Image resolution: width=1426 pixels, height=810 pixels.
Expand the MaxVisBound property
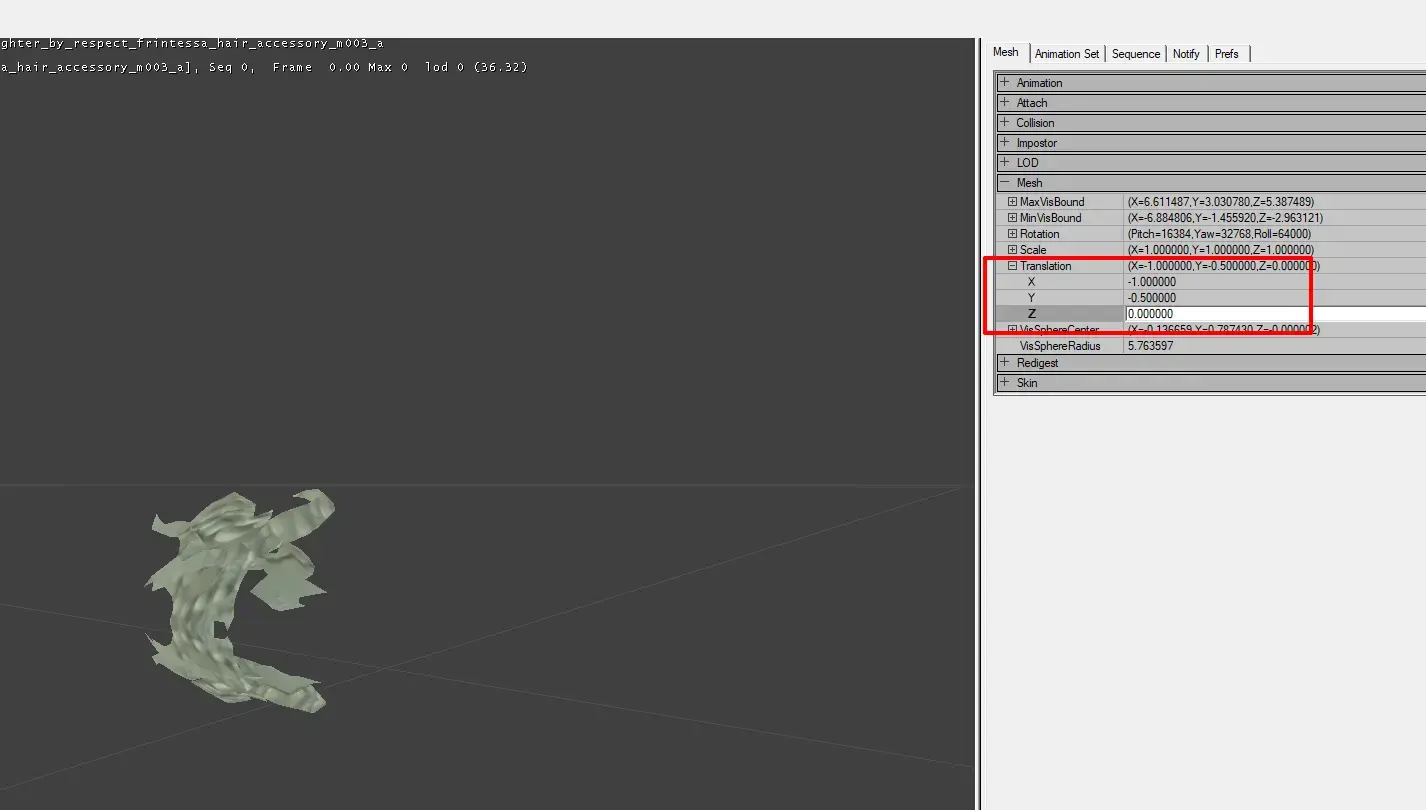pos(1012,202)
